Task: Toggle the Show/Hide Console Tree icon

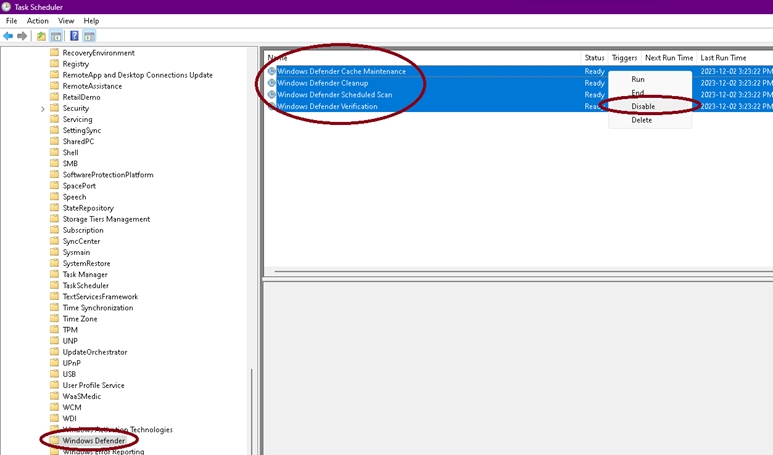Action: [x=57, y=36]
